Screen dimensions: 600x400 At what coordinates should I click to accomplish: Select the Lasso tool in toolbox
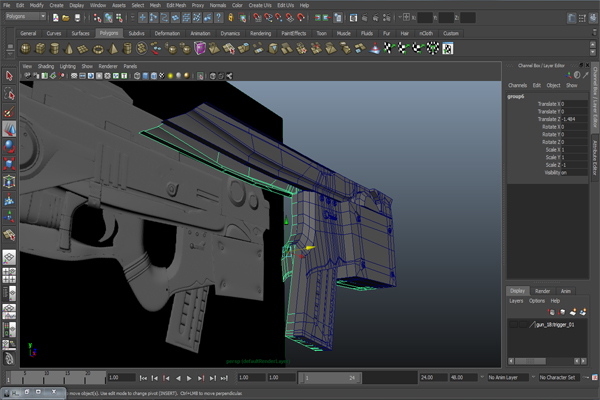point(9,93)
